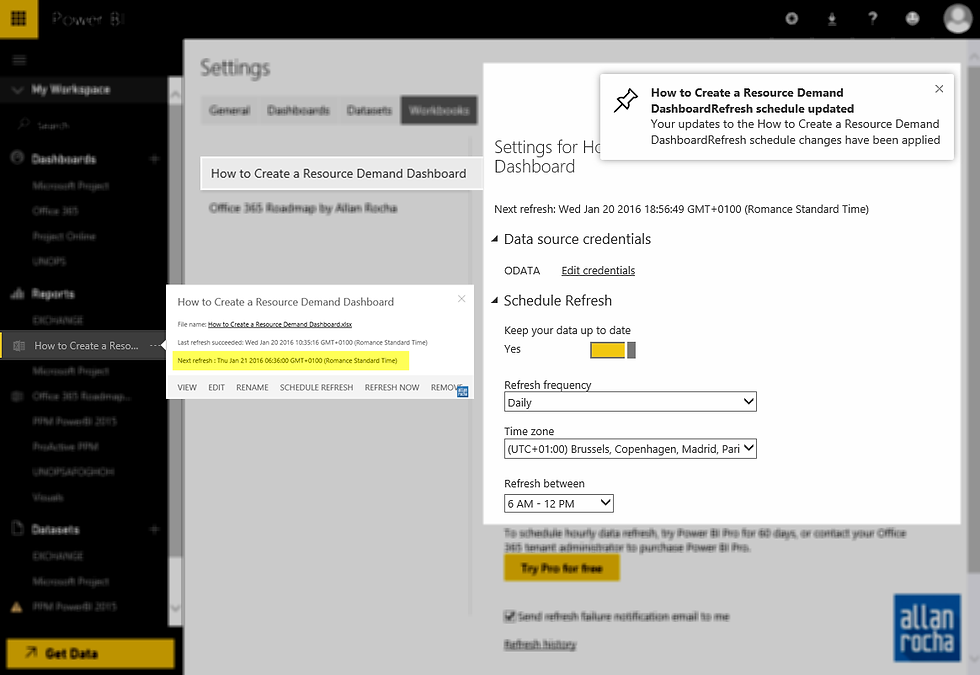This screenshot has height=675, width=980.
Task: Close the schedule updated notification
Action: (939, 89)
